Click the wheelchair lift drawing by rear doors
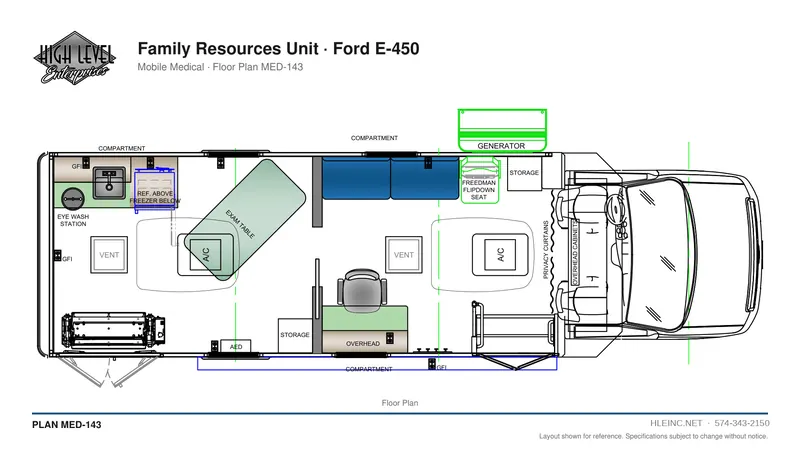Image resolution: width=800 pixels, height=452 pixels. (113, 330)
